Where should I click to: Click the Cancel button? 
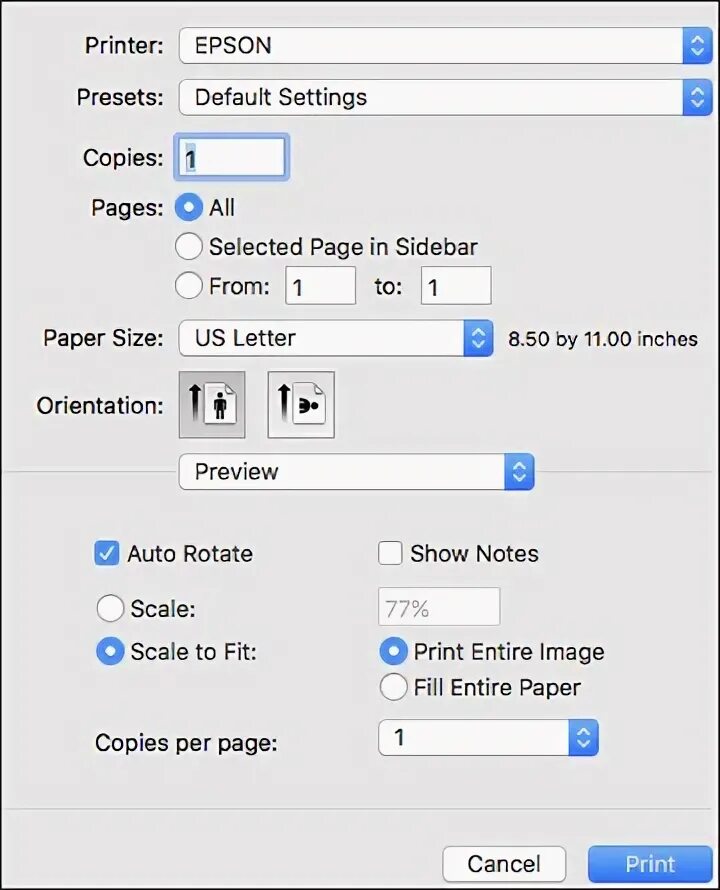pyautogui.click(x=504, y=864)
